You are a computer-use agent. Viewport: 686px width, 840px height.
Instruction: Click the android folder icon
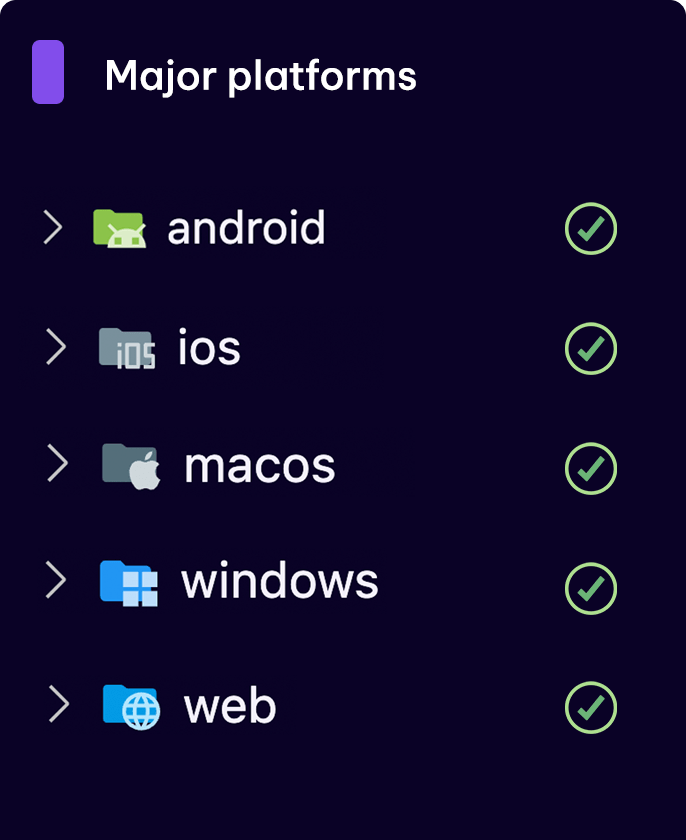[x=119, y=228]
